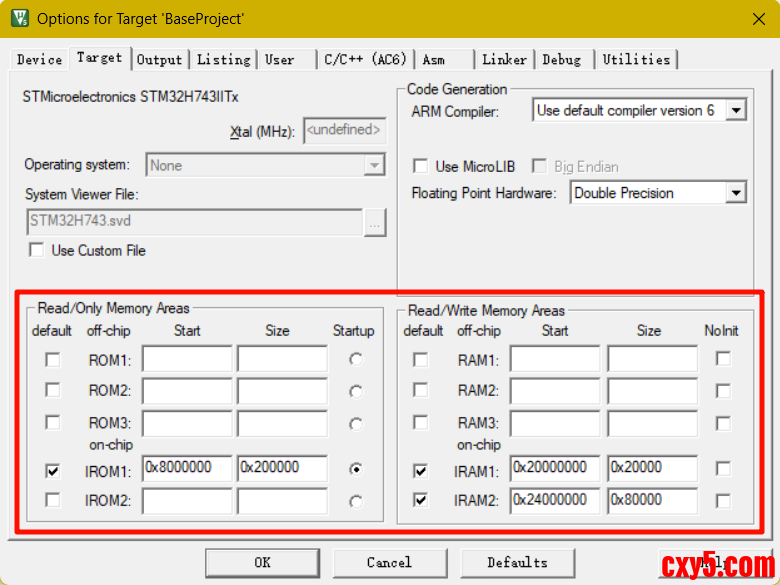780x585 pixels.
Task: Click the Cancel button
Action: [390, 563]
